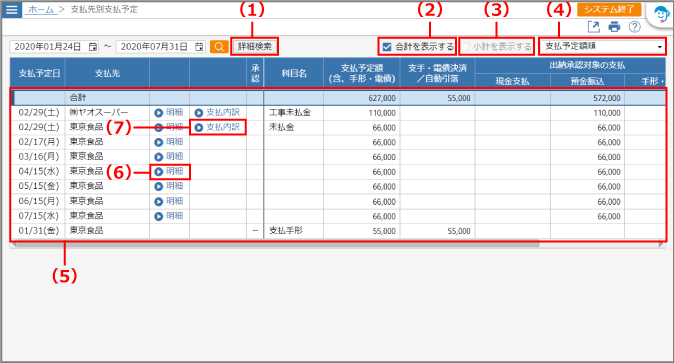The width and height of the screenshot is (674, 363).
Task: Click date cell 03/16(月)
Action: 39,157
